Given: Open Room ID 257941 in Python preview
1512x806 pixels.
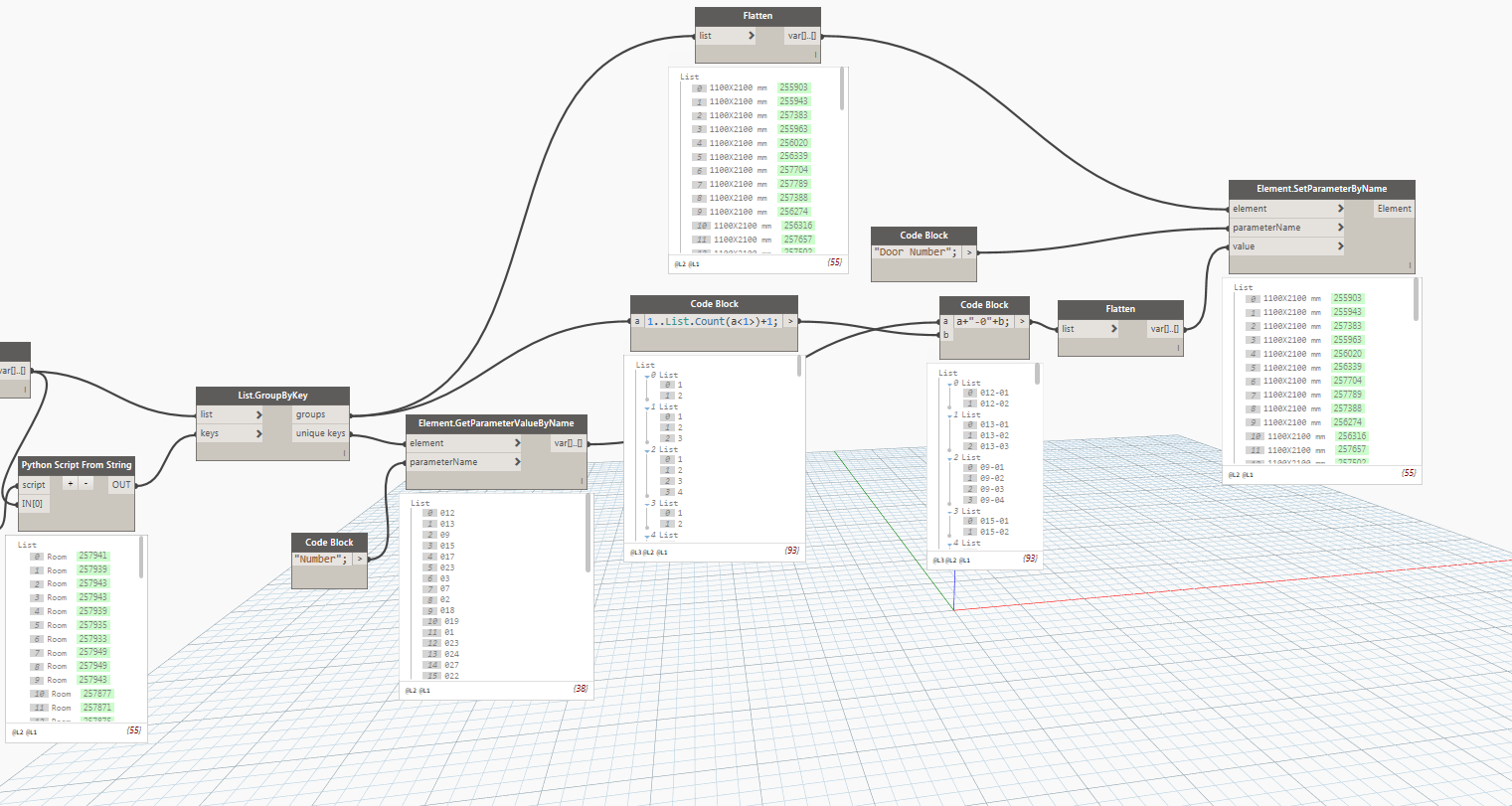Looking at the screenshot, I should [x=93, y=557].
